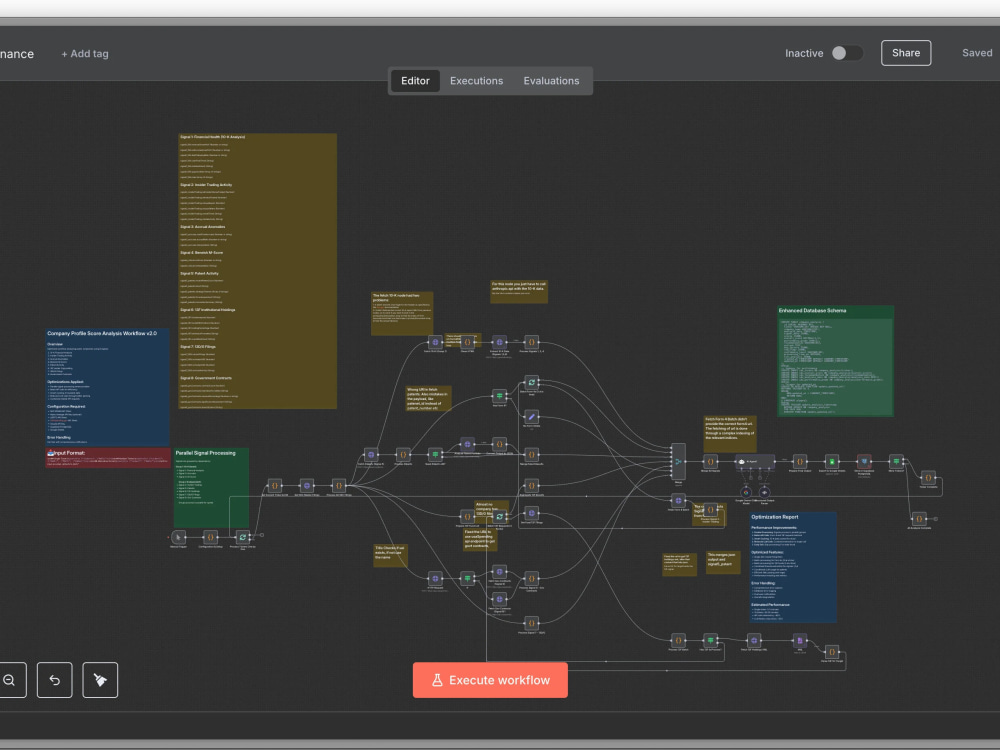This screenshot has height=750, width=1000.
Task: Tidy up workflow with the broom icon
Action: point(100,680)
